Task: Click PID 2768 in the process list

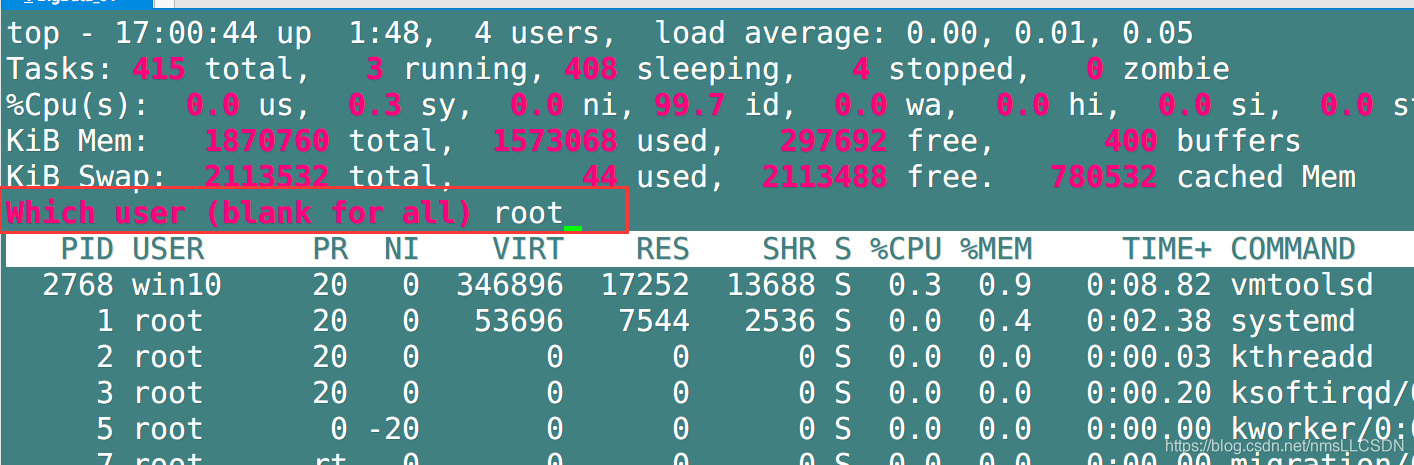Action: click(x=78, y=285)
